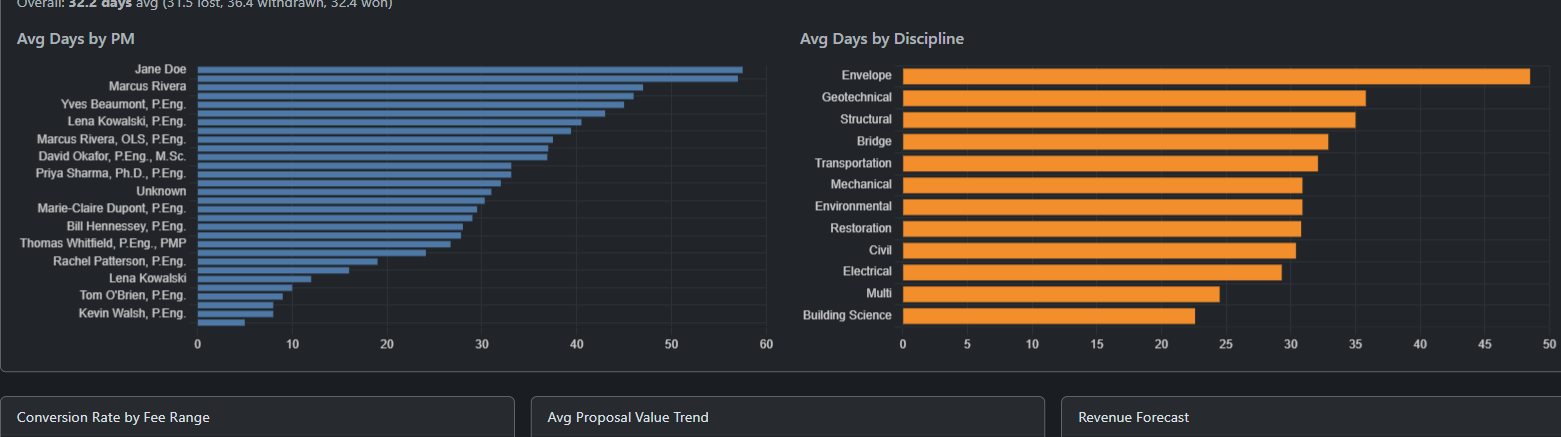
Task: Click the Avg Days by Discipline title
Action: [x=881, y=39]
